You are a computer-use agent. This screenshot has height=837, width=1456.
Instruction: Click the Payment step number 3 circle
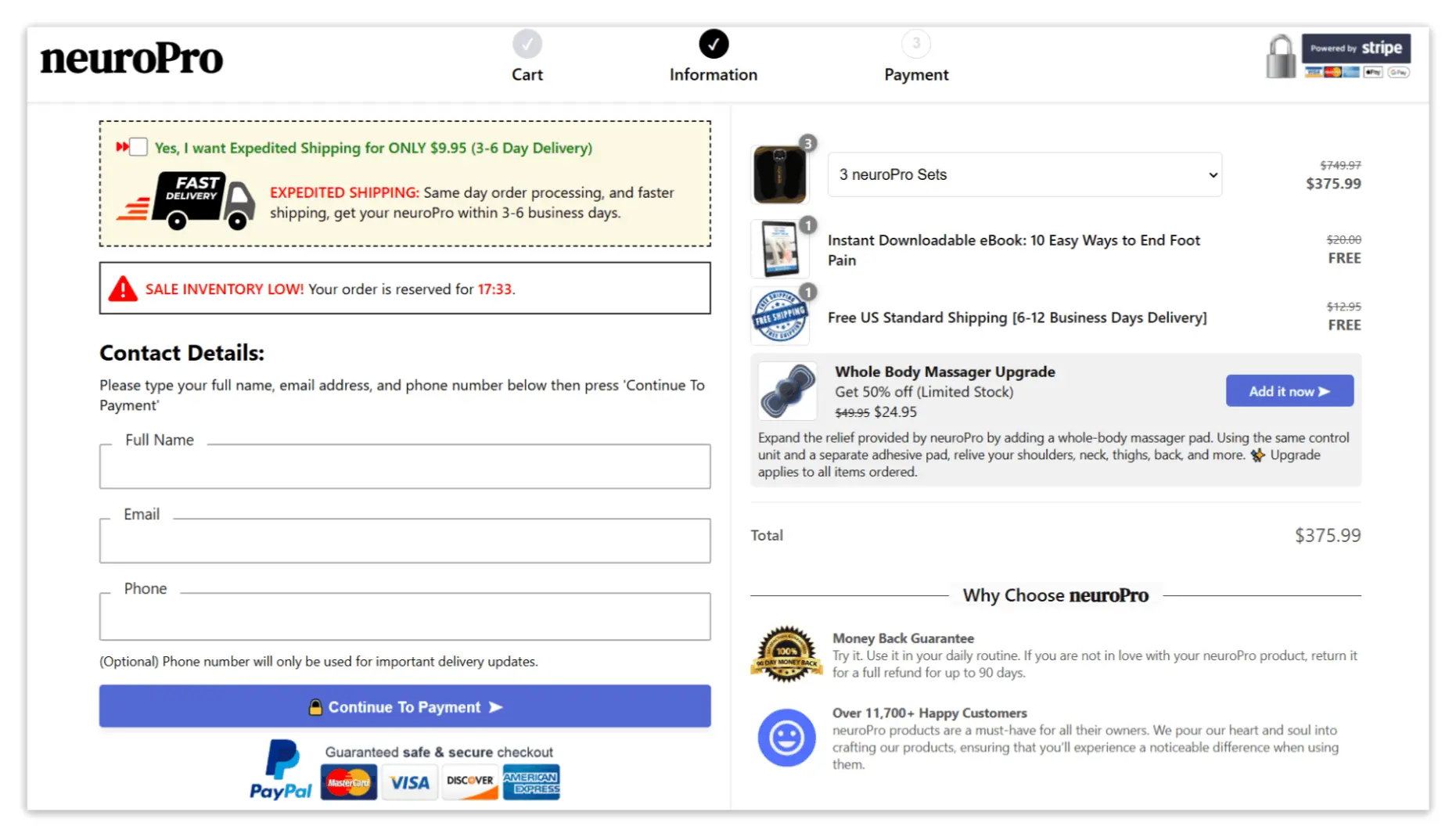point(916,44)
